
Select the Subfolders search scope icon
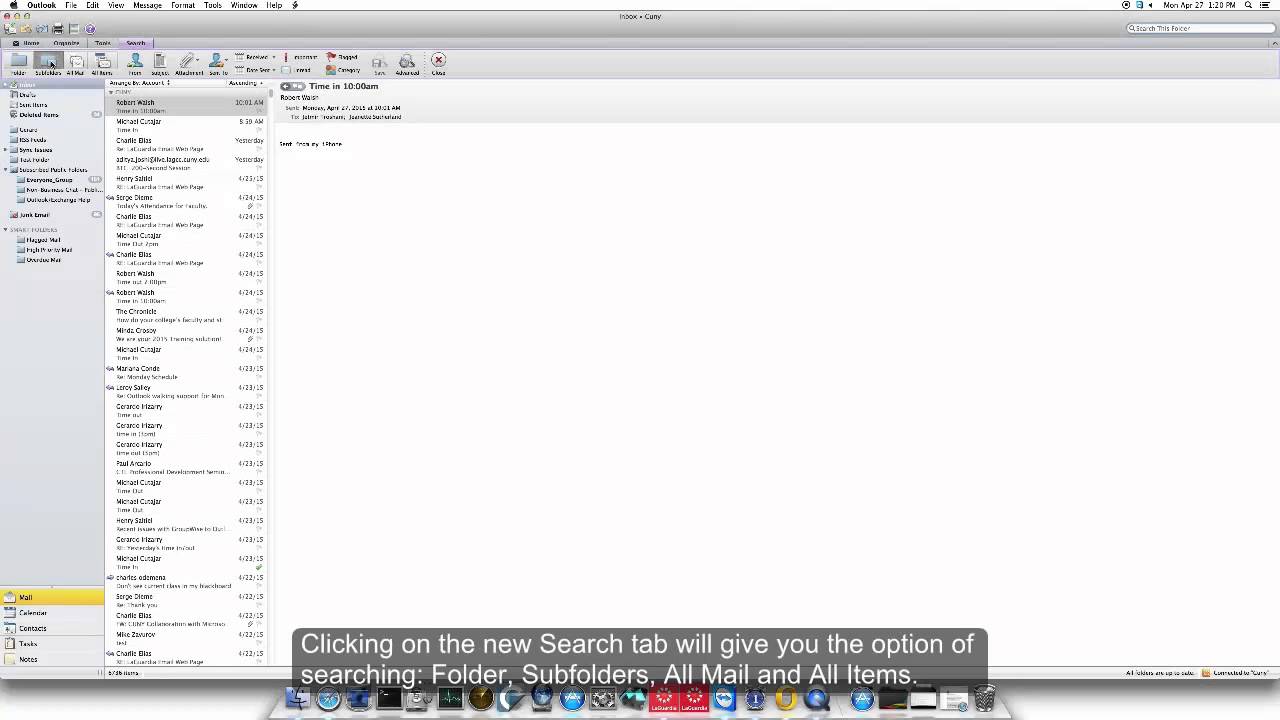tap(48, 63)
